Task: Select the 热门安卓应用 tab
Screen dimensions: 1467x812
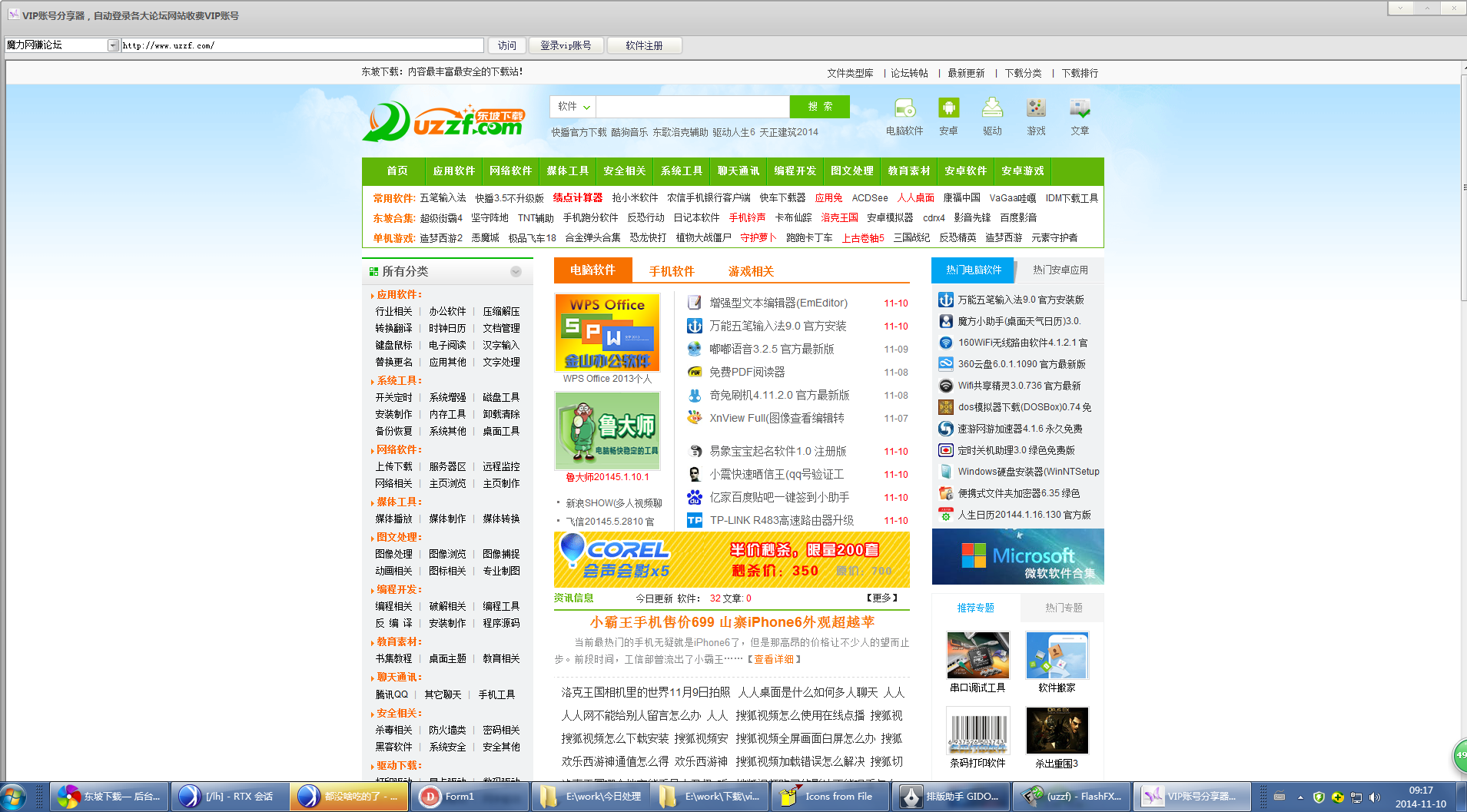Action: [x=1060, y=270]
